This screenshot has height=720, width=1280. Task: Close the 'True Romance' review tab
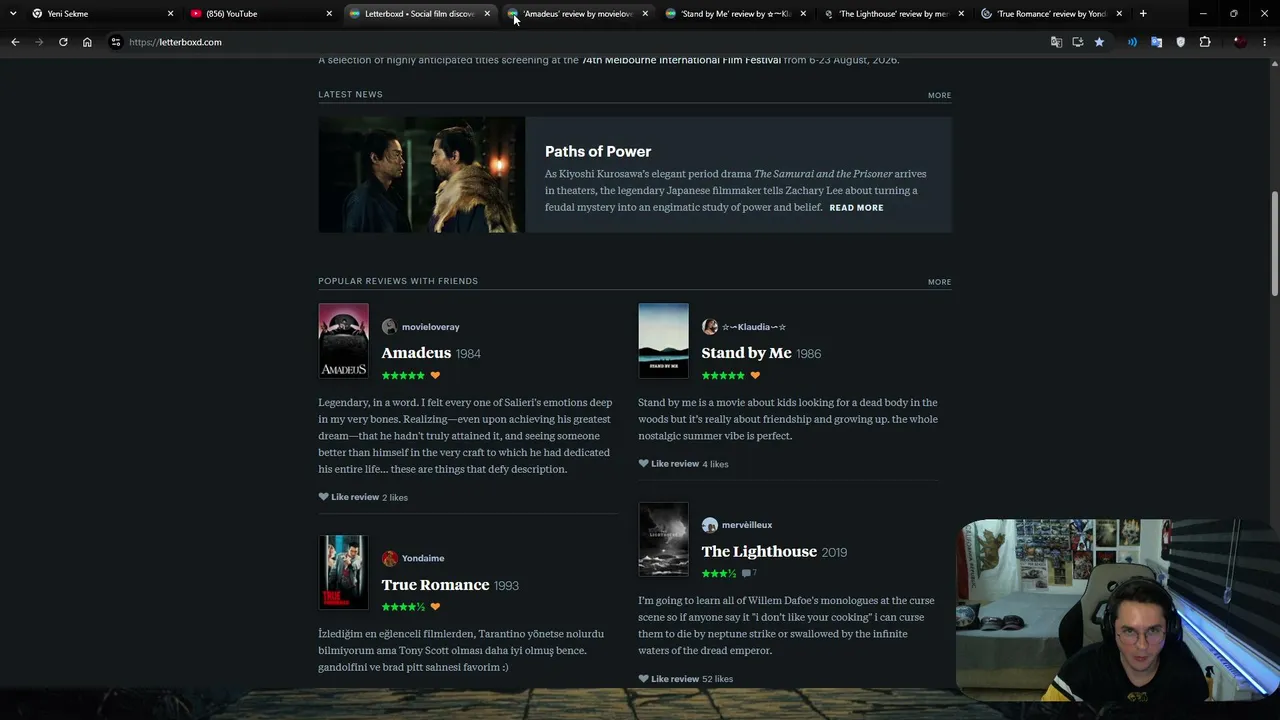click(x=1118, y=14)
